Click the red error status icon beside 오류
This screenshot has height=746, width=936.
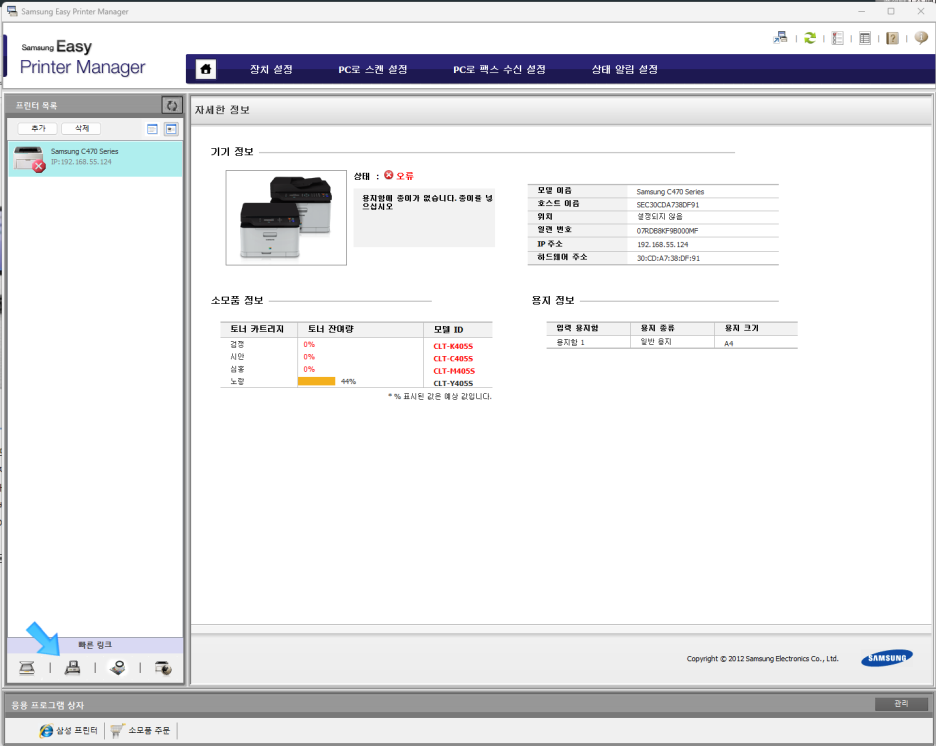tap(389, 175)
